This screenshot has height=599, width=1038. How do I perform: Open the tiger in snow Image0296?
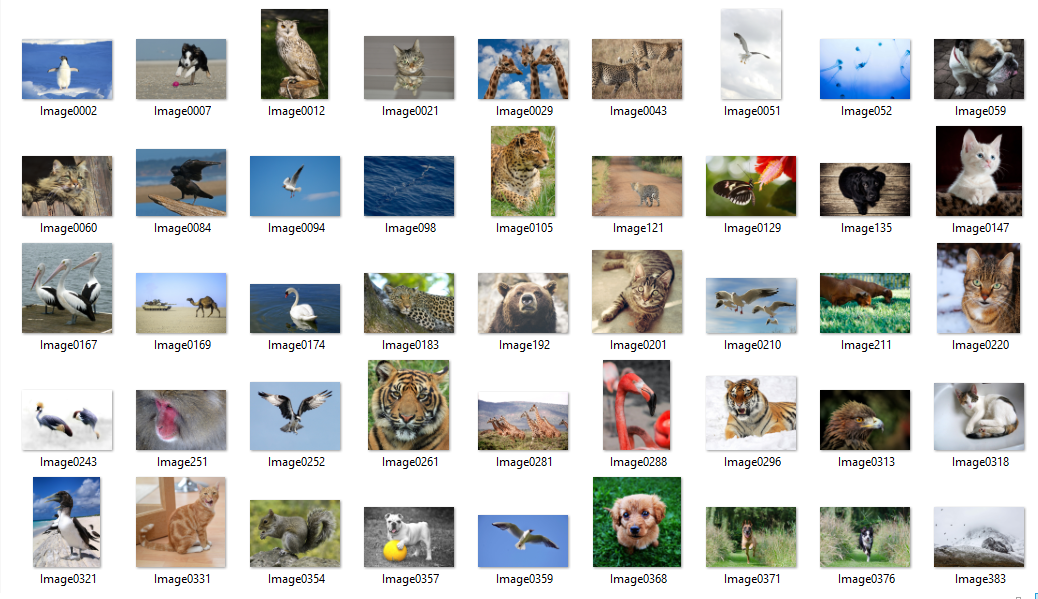tap(751, 413)
